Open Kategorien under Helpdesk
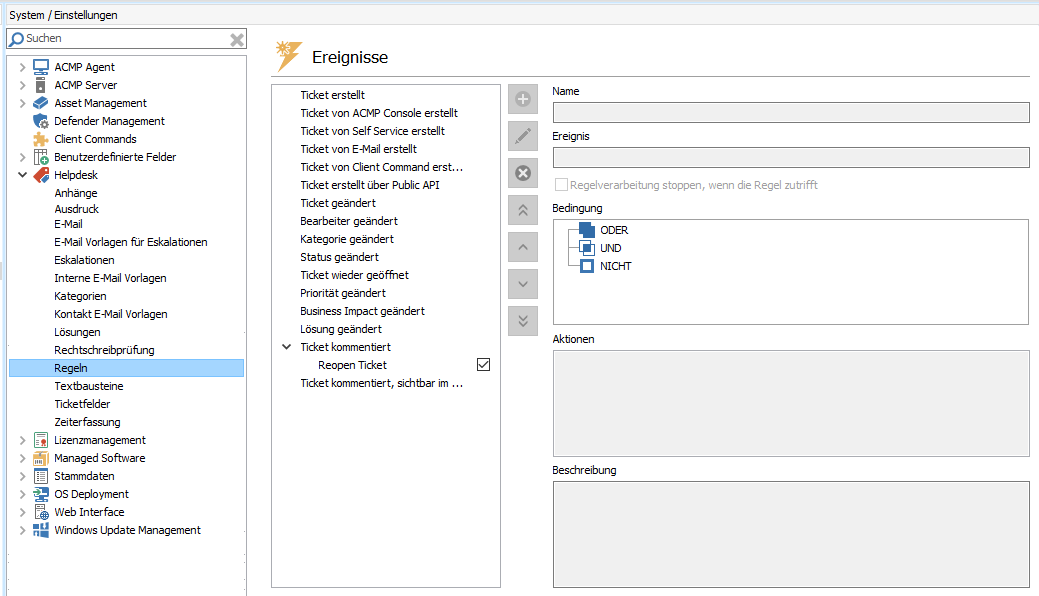 80,296
